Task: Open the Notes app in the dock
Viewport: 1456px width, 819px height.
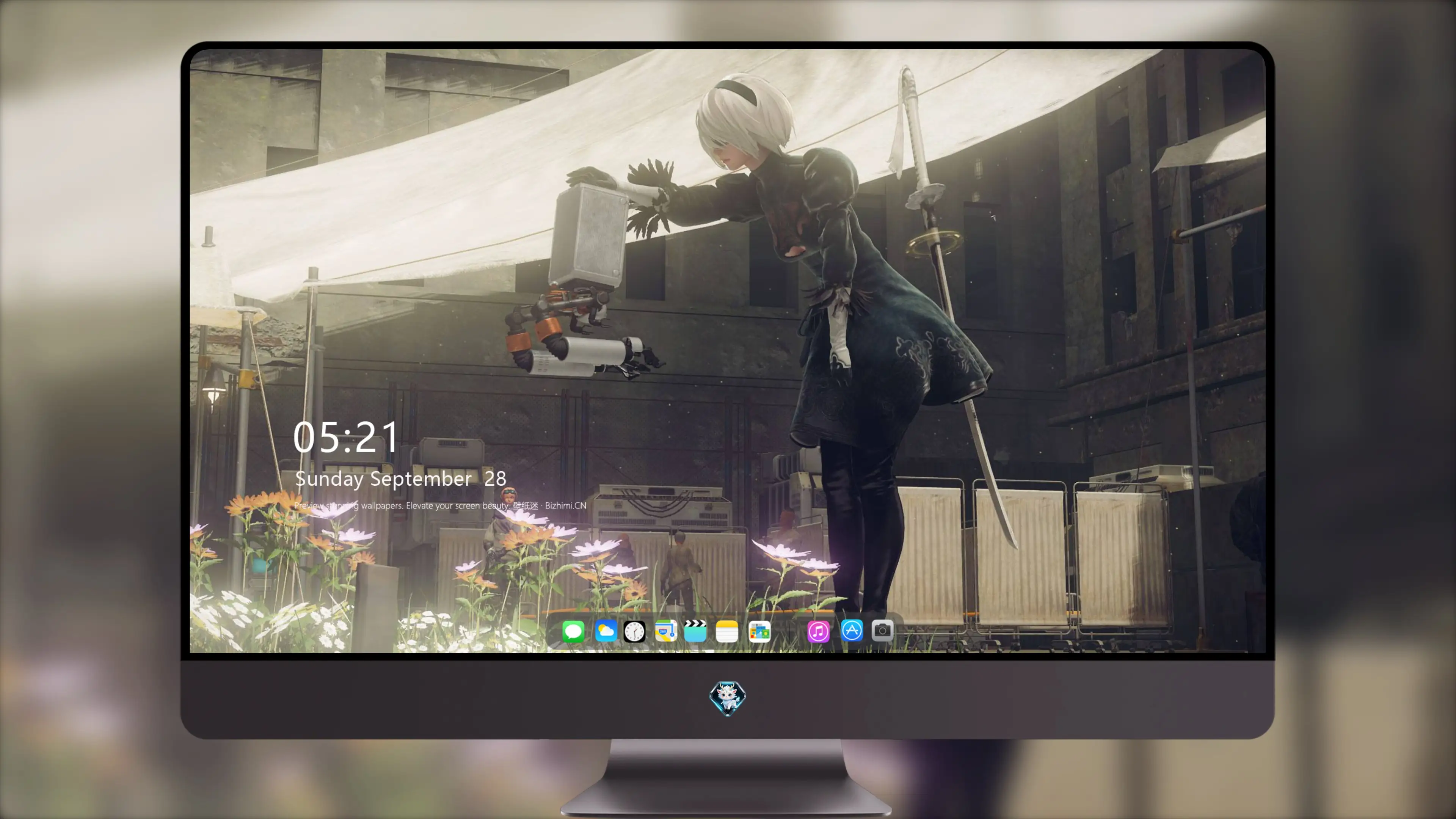Action: [x=727, y=631]
